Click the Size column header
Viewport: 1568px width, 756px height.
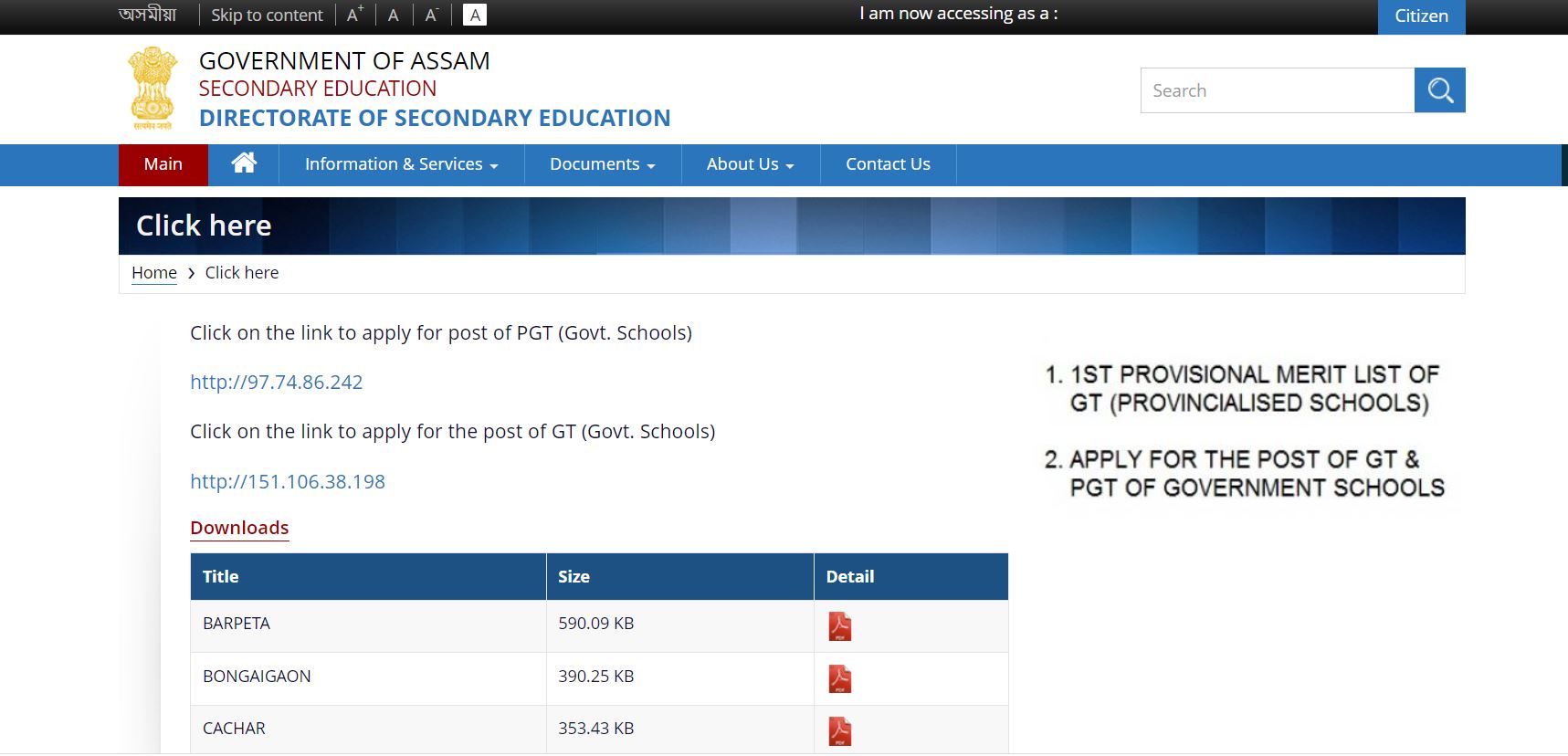pos(679,576)
